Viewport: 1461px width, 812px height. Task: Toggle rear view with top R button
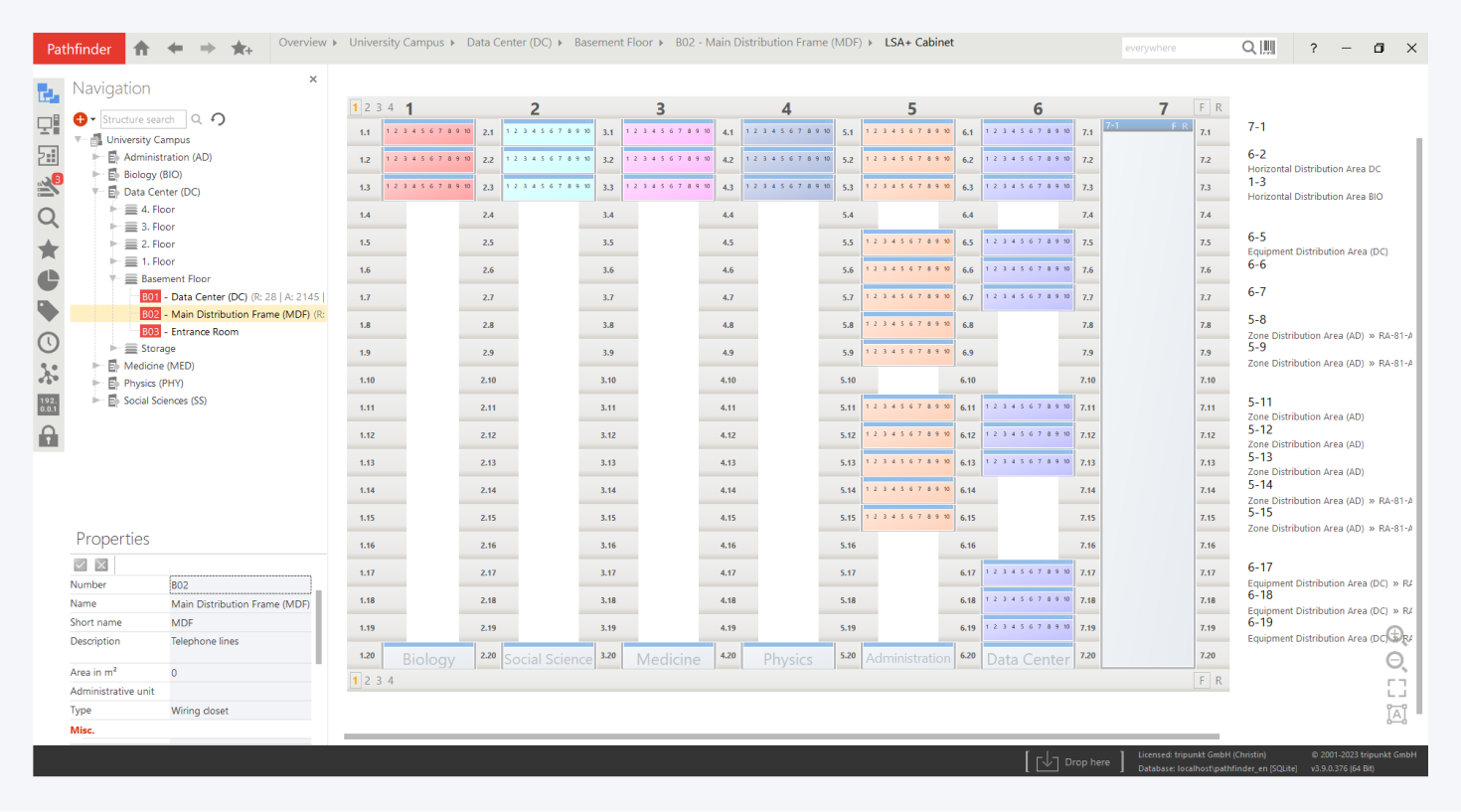[1218, 107]
